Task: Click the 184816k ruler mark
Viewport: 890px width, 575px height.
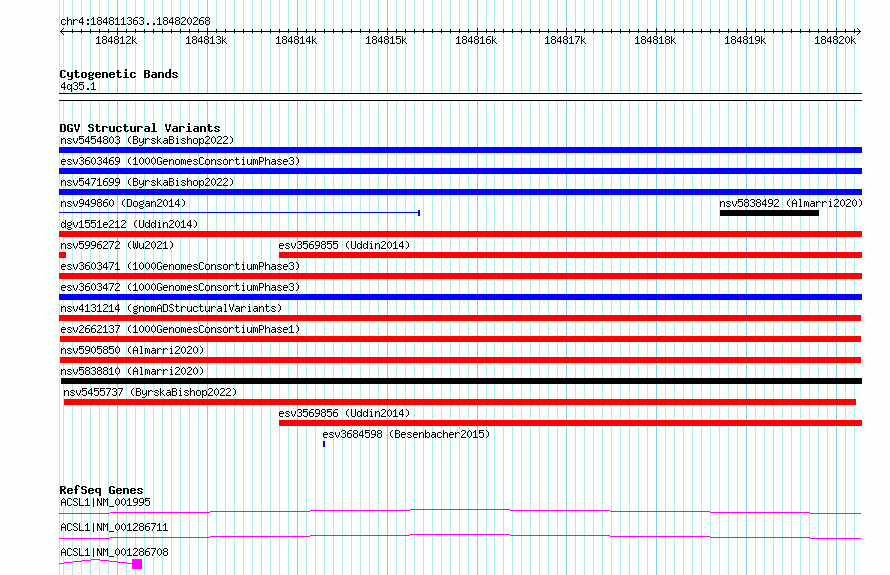Action: 476,41
